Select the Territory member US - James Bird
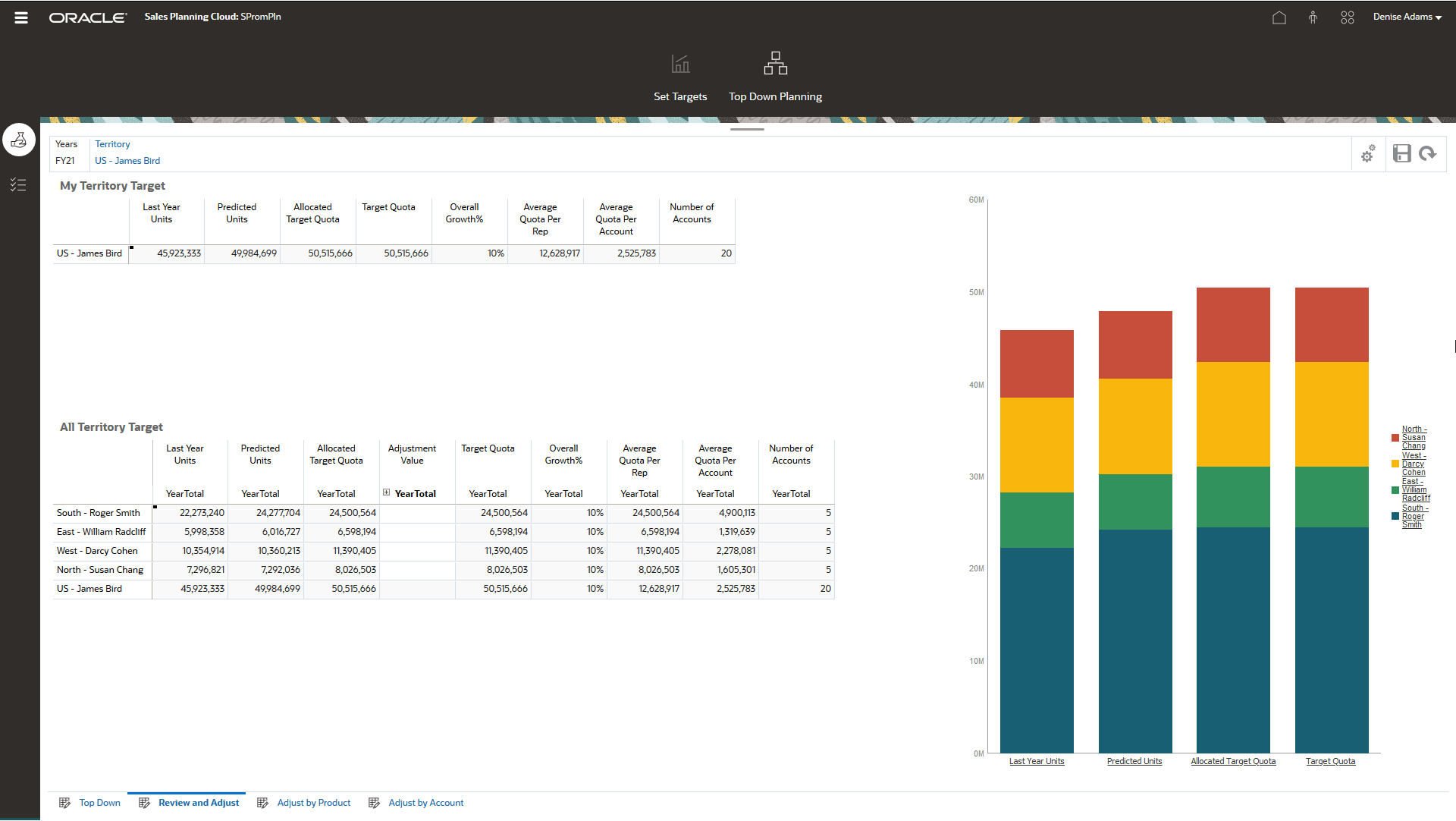The height and width of the screenshot is (821, 1456). pyautogui.click(x=127, y=160)
